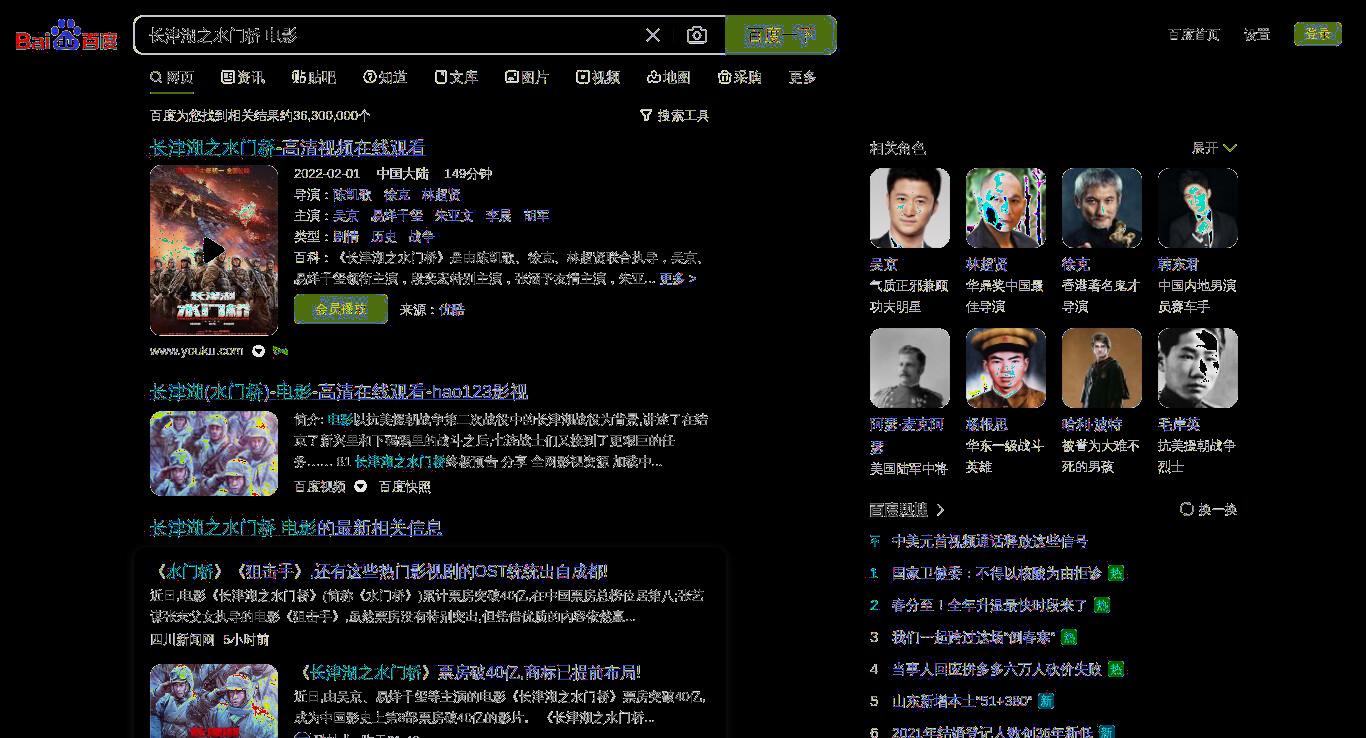Click 林超贤 portrait thumbnail
The image size is (1366, 738).
click(1006, 208)
